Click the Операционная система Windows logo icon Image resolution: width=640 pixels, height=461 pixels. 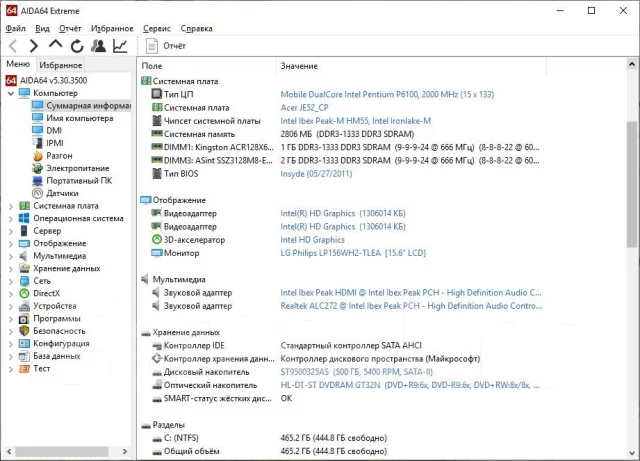coord(24,218)
